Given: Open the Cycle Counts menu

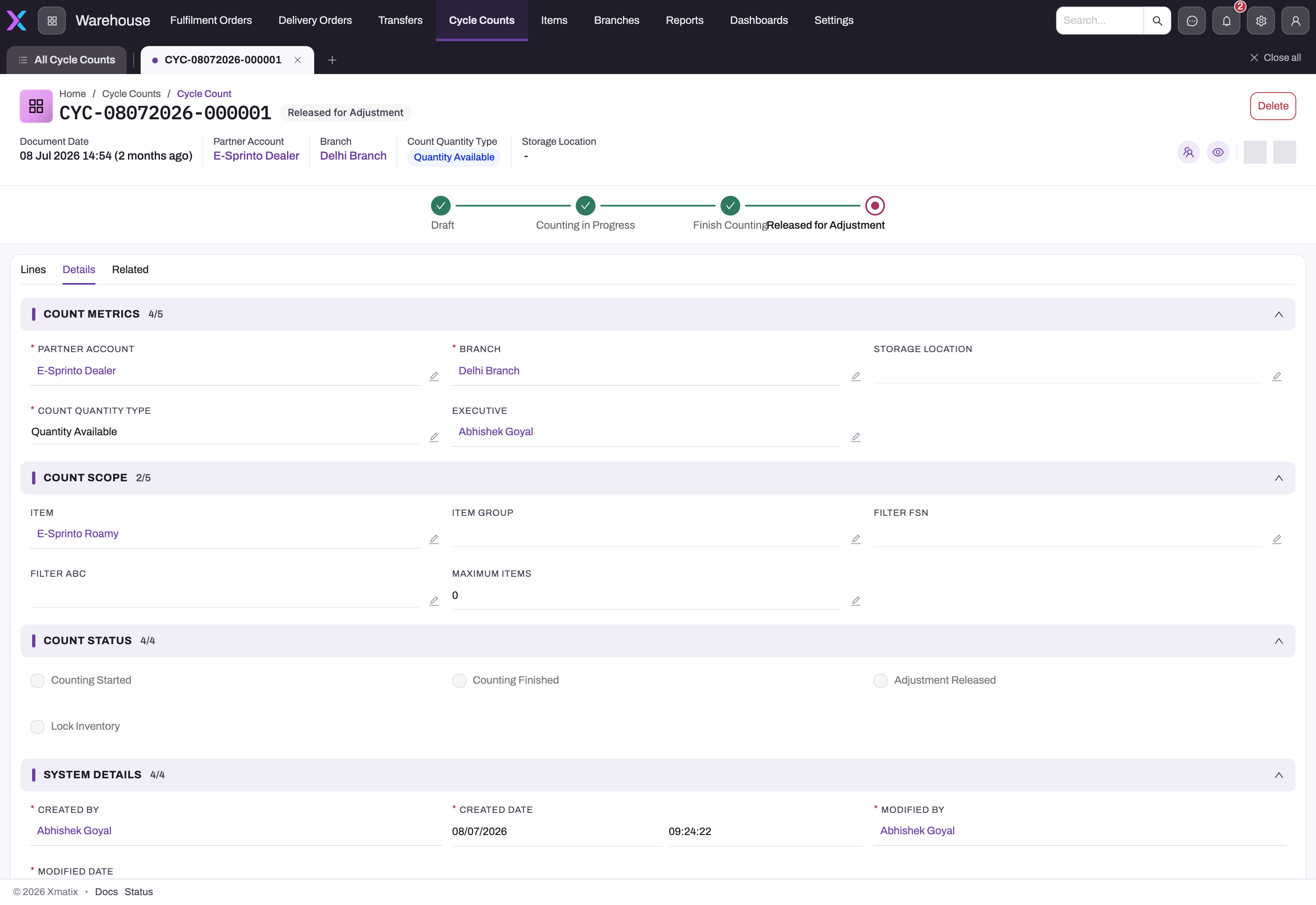Looking at the screenshot, I should [x=482, y=21].
